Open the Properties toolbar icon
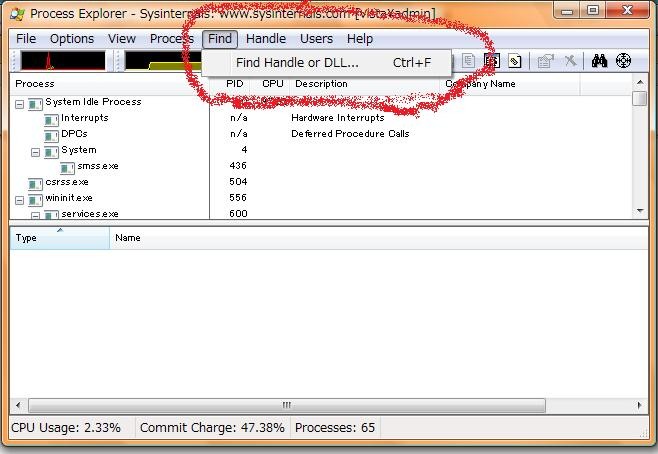This screenshot has height=454, width=658. click(546, 62)
